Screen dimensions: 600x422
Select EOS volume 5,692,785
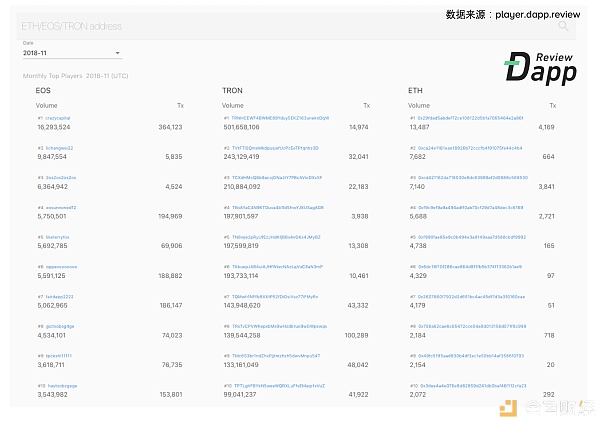tap(52, 246)
